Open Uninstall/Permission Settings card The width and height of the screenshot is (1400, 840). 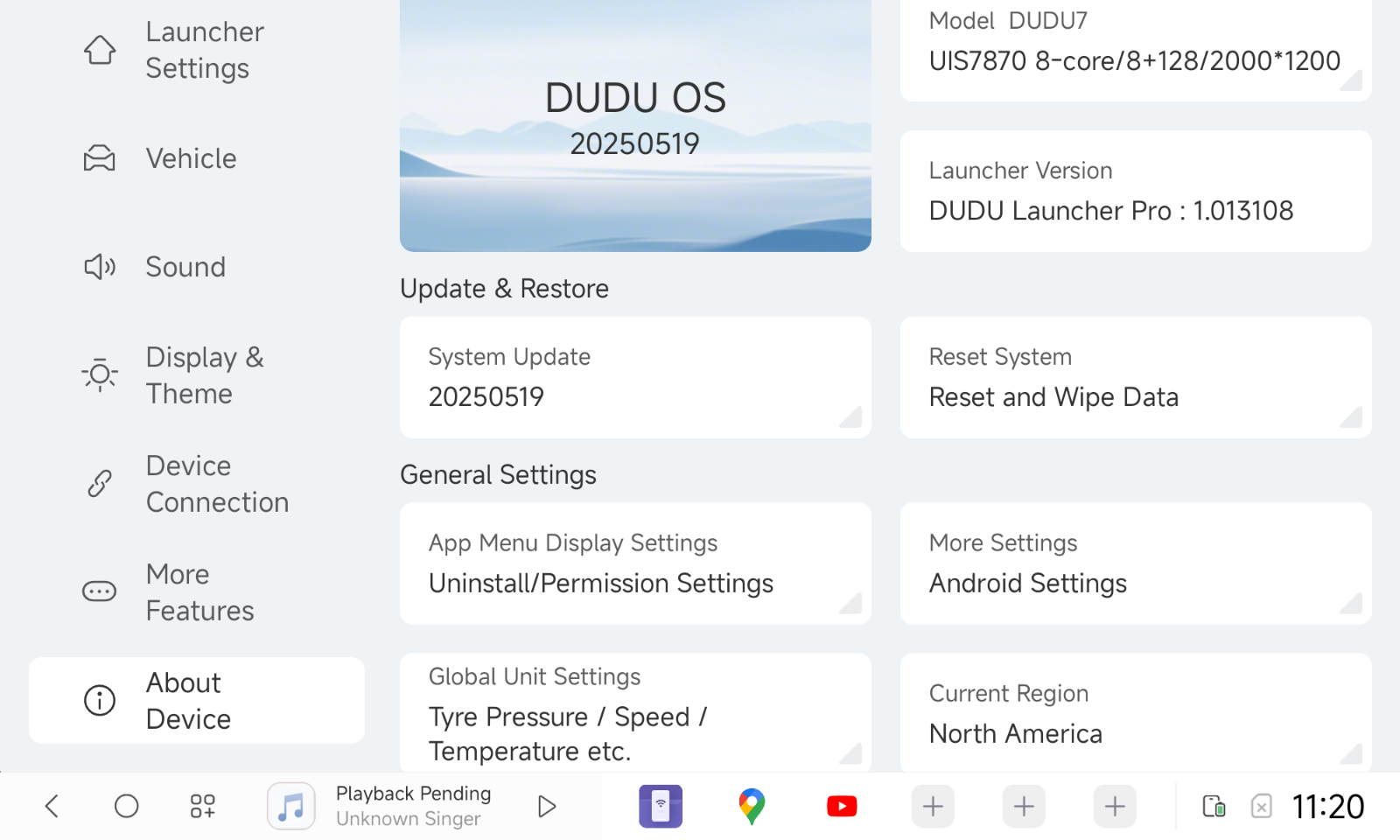(635, 563)
